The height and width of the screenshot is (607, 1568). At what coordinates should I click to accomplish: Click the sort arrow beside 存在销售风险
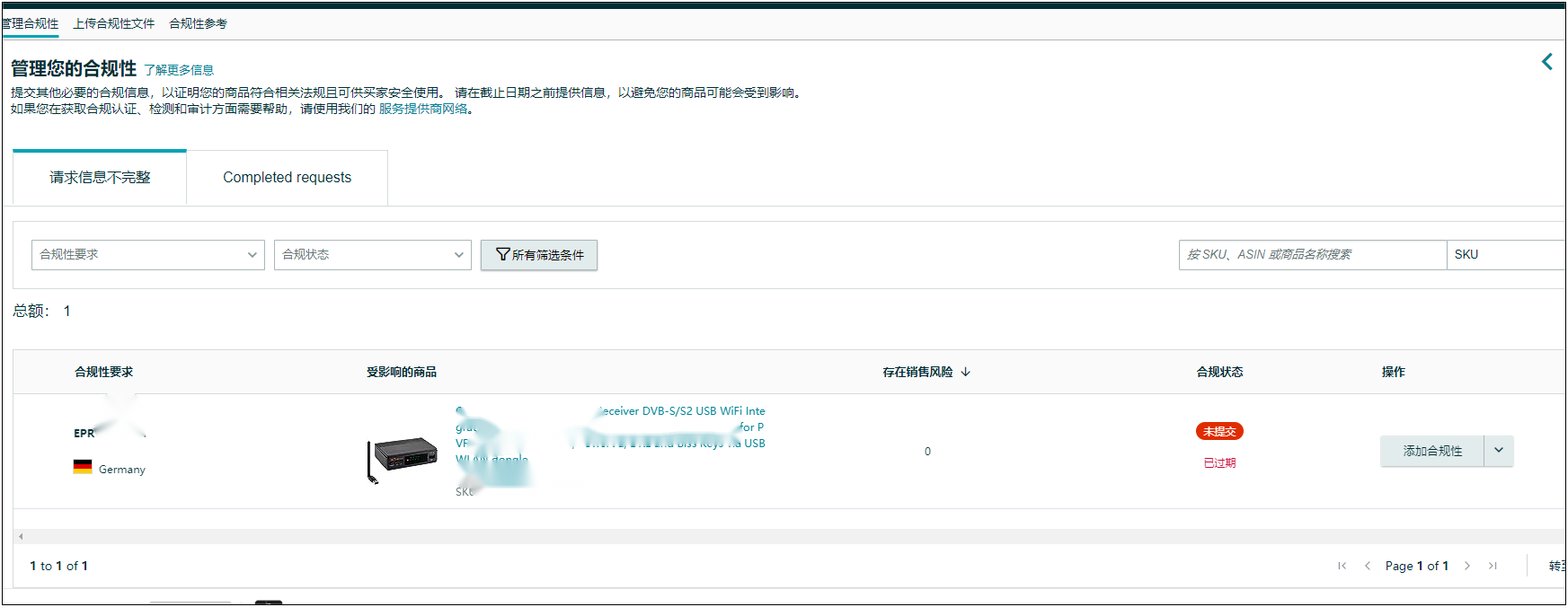click(966, 372)
